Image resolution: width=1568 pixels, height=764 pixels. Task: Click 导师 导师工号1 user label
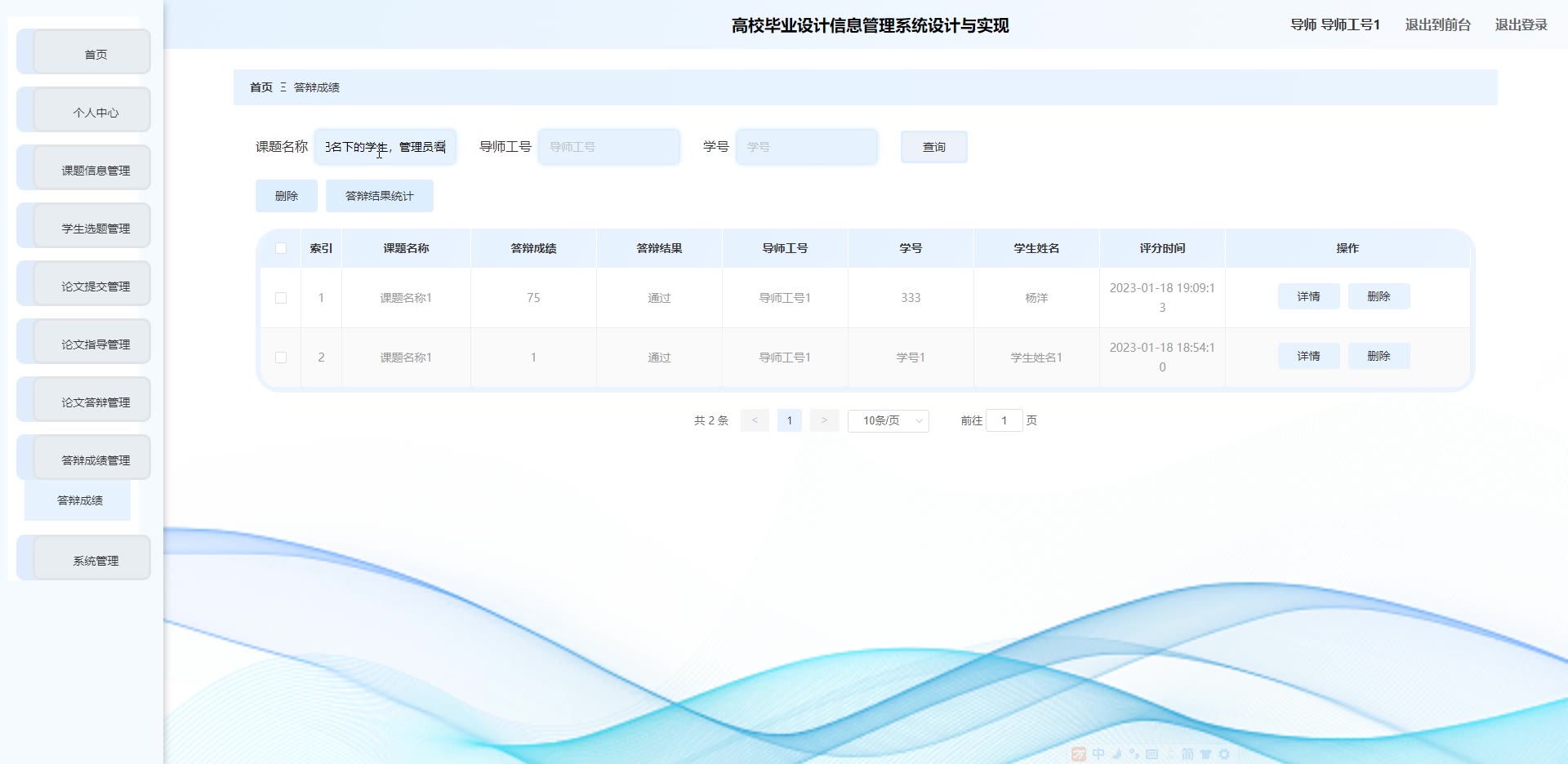pos(1335,25)
